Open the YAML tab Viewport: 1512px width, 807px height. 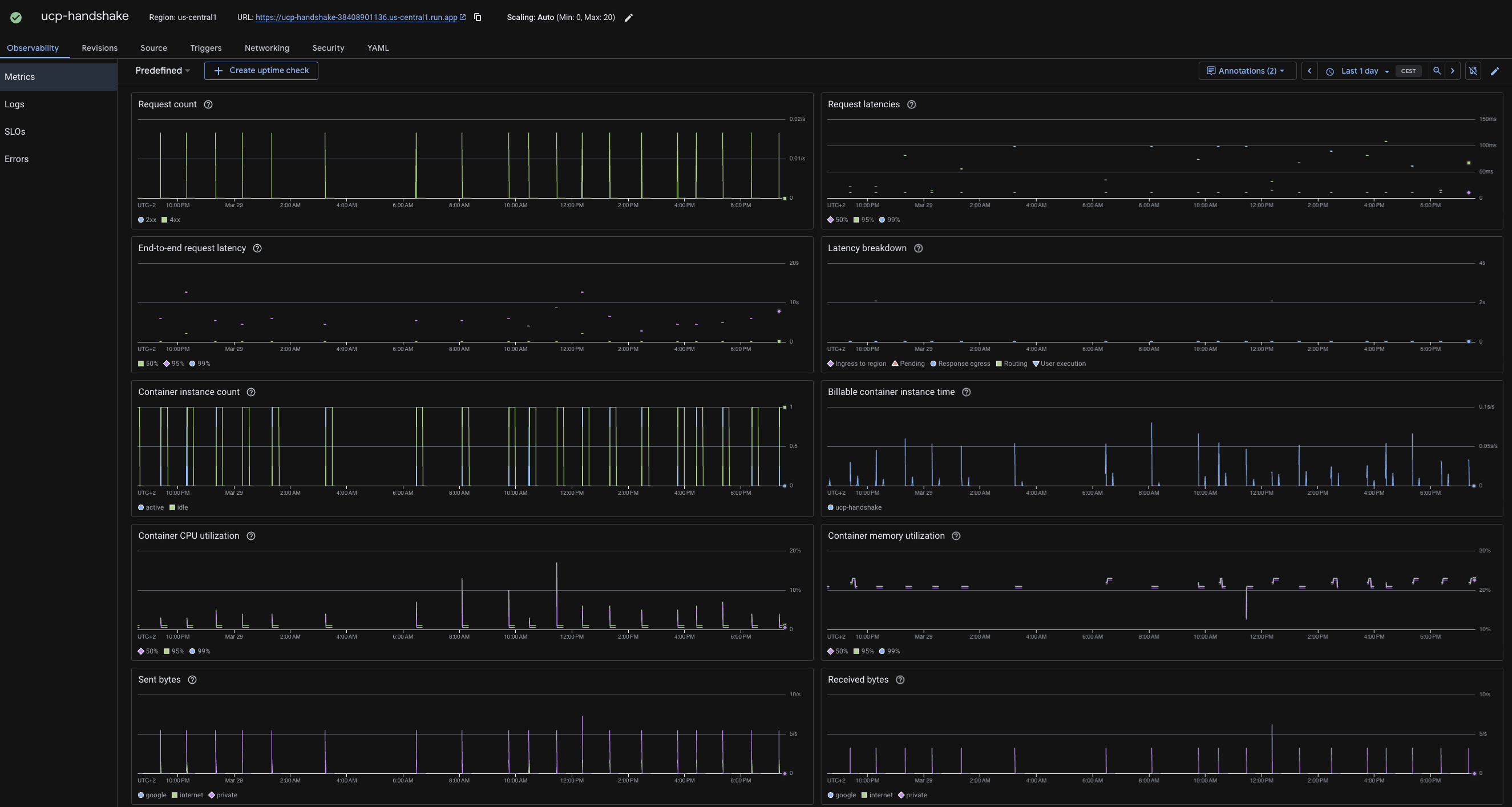(x=377, y=48)
